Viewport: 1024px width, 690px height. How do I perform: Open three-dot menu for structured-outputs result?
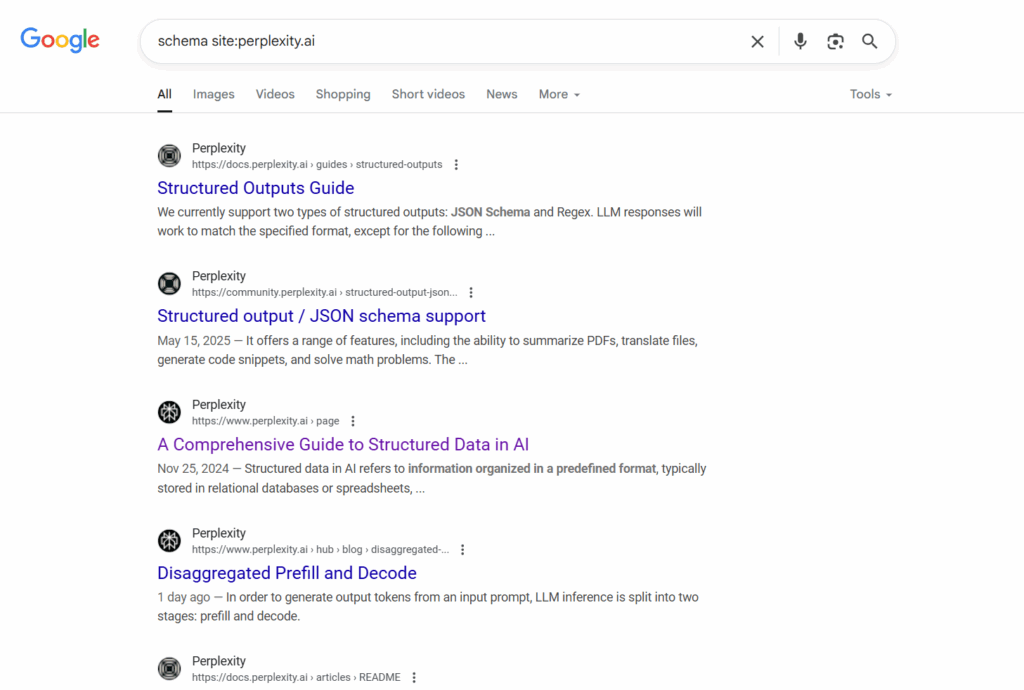(x=456, y=165)
